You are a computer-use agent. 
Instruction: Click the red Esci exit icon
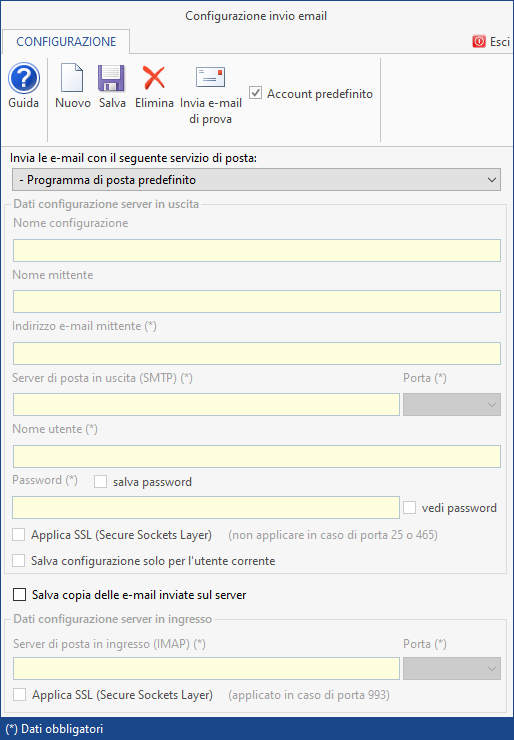pyautogui.click(x=479, y=42)
